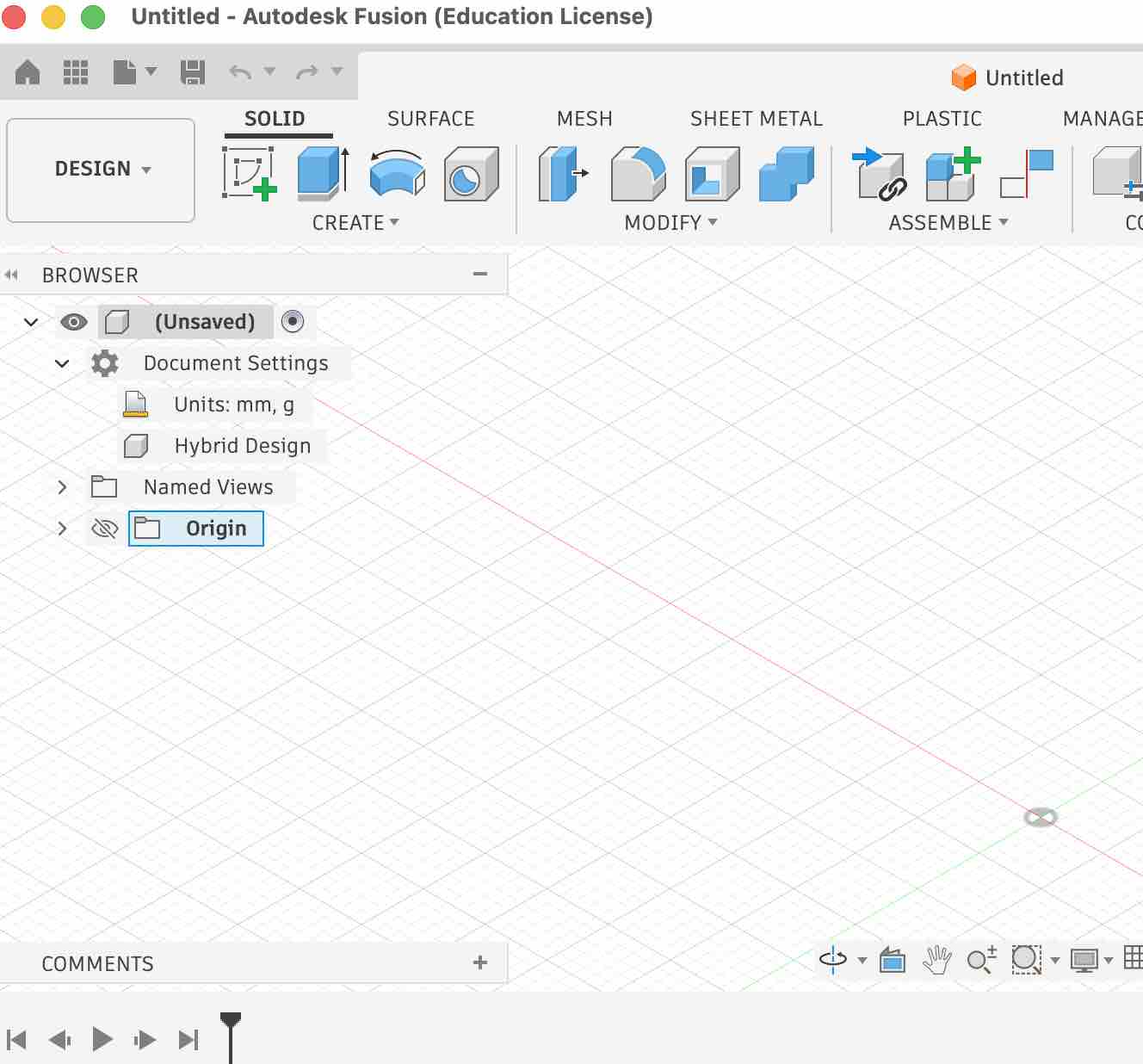This screenshot has width=1143, height=1064.
Task: Select the Untitled document tab
Action: click(x=1007, y=77)
